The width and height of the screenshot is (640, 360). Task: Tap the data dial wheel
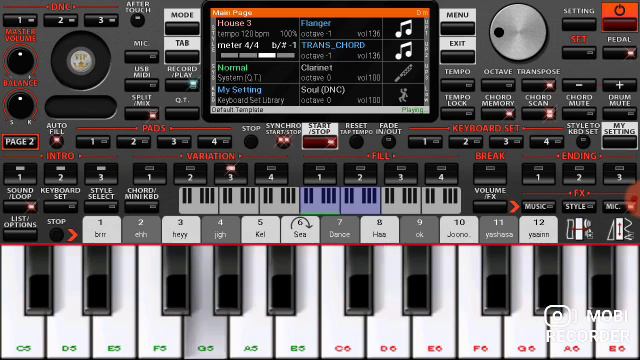pyautogui.click(x=518, y=33)
